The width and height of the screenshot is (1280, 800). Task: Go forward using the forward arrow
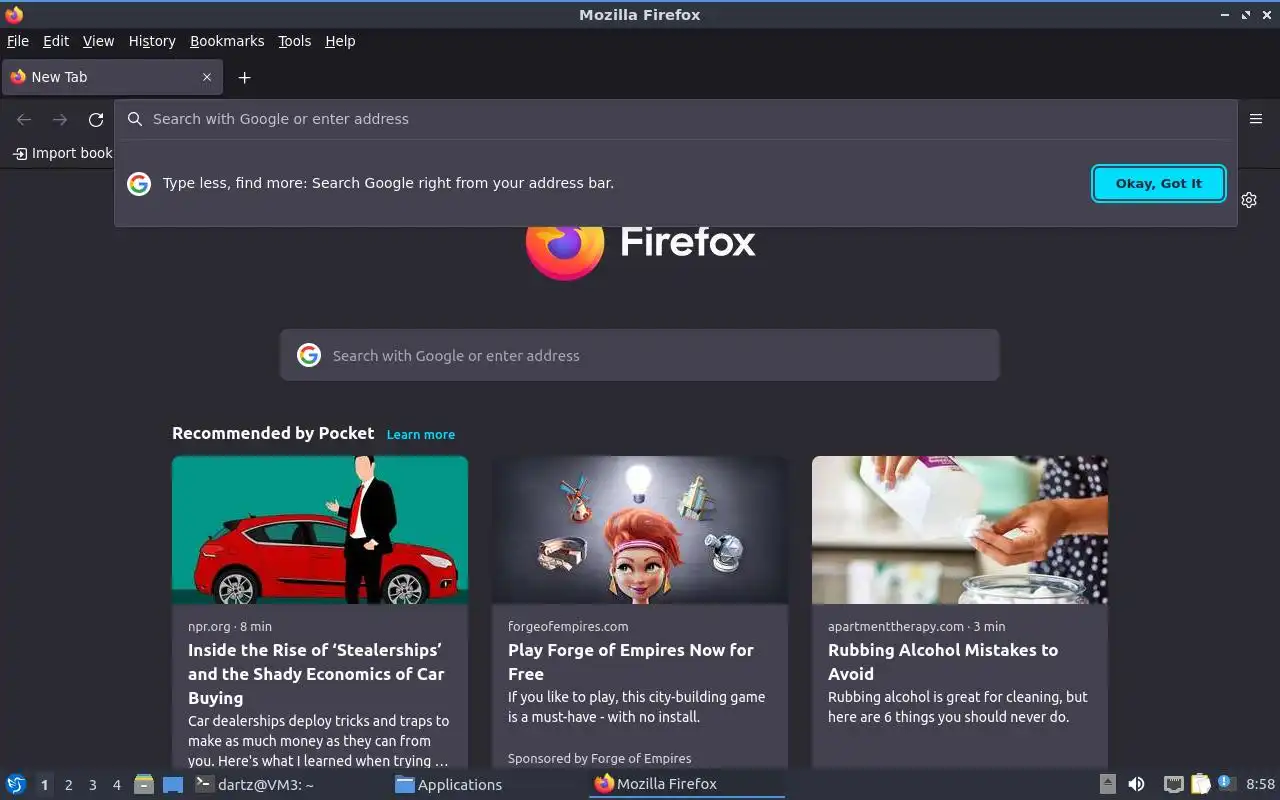pyautogui.click(x=60, y=120)
